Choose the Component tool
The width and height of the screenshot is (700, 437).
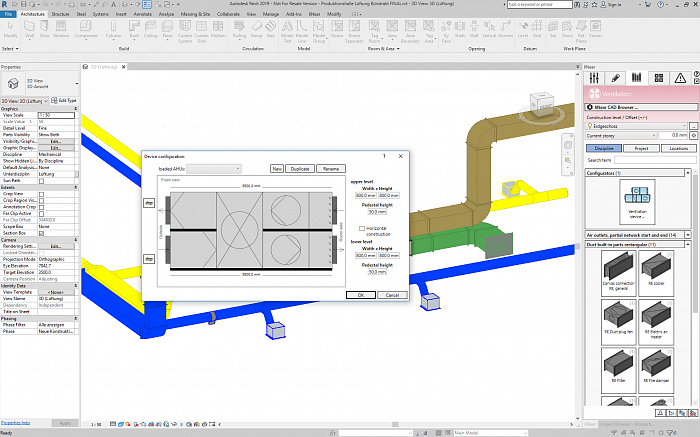click(86, 29)
